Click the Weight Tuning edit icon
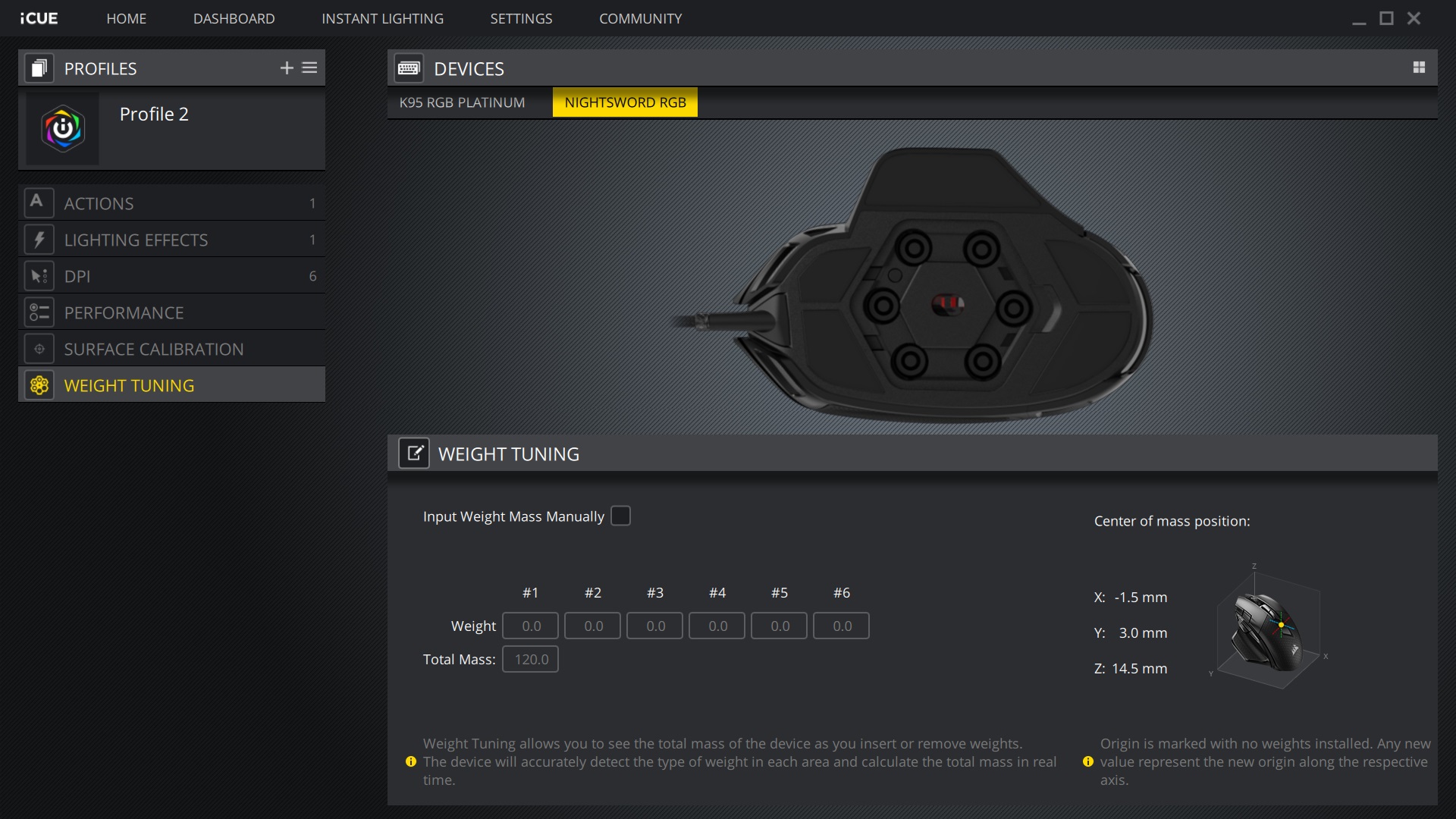The width and height of the screenshot is (1456, 819). click(414, 453)
